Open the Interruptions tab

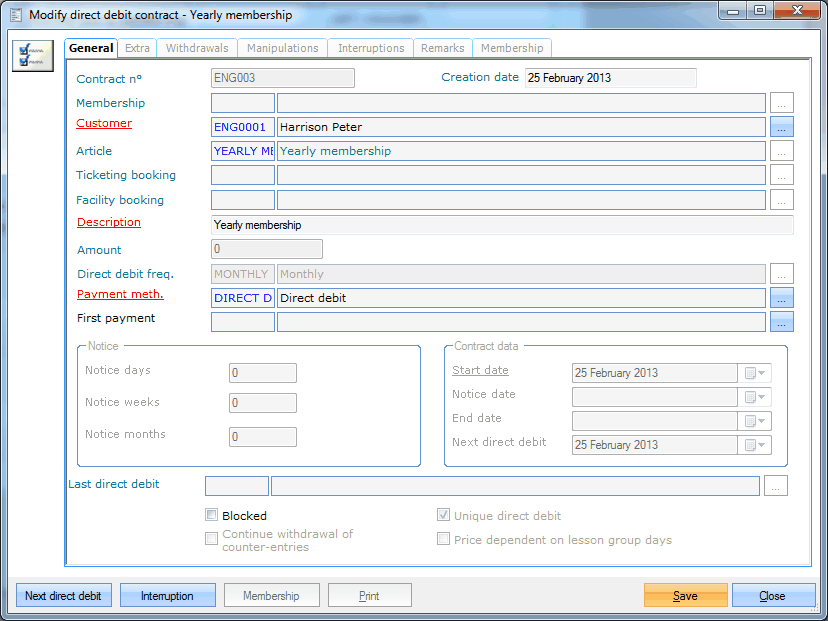pos(371,48)
